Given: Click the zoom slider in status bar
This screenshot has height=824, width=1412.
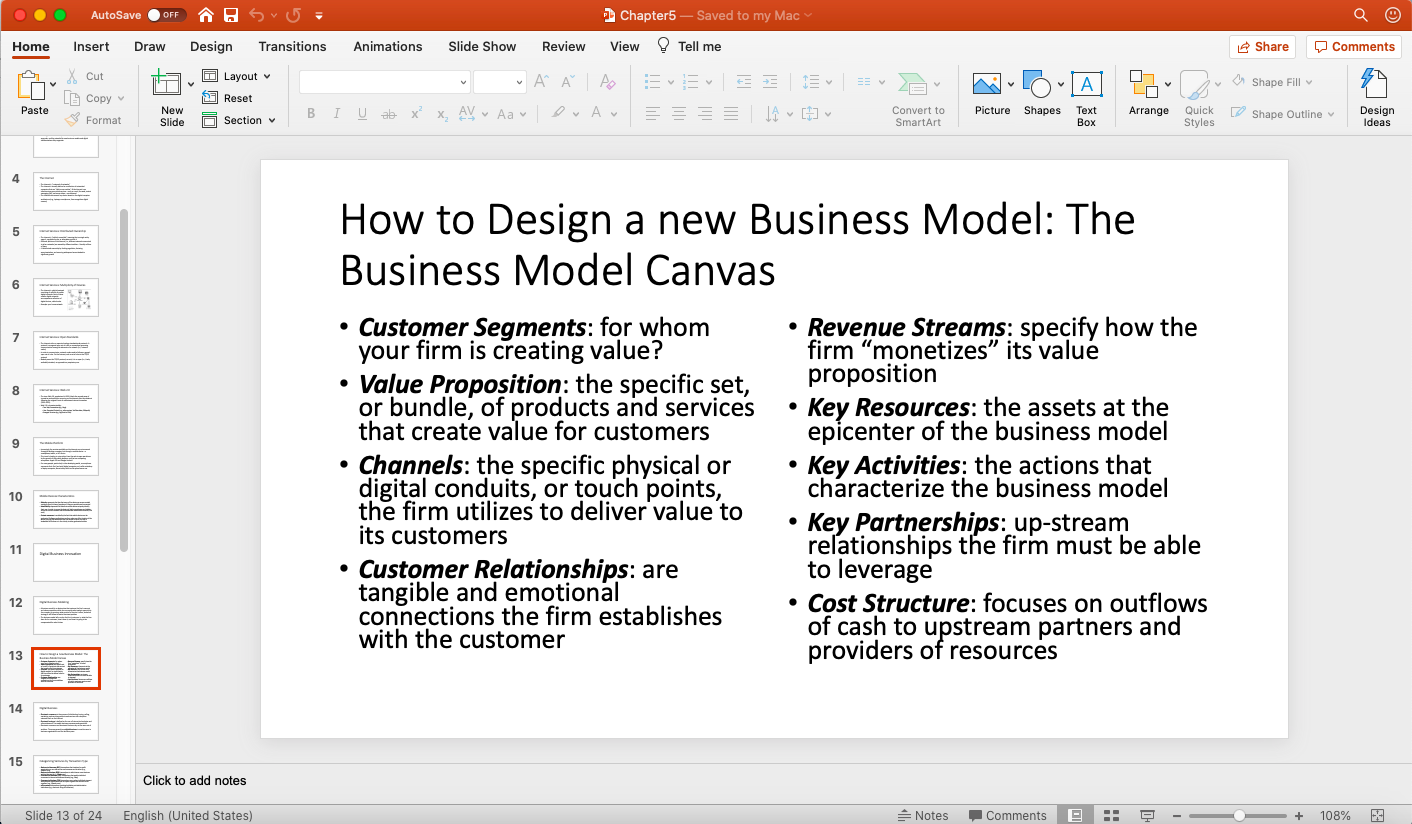Looking at the screenshot, I should tap(1239, 815).
